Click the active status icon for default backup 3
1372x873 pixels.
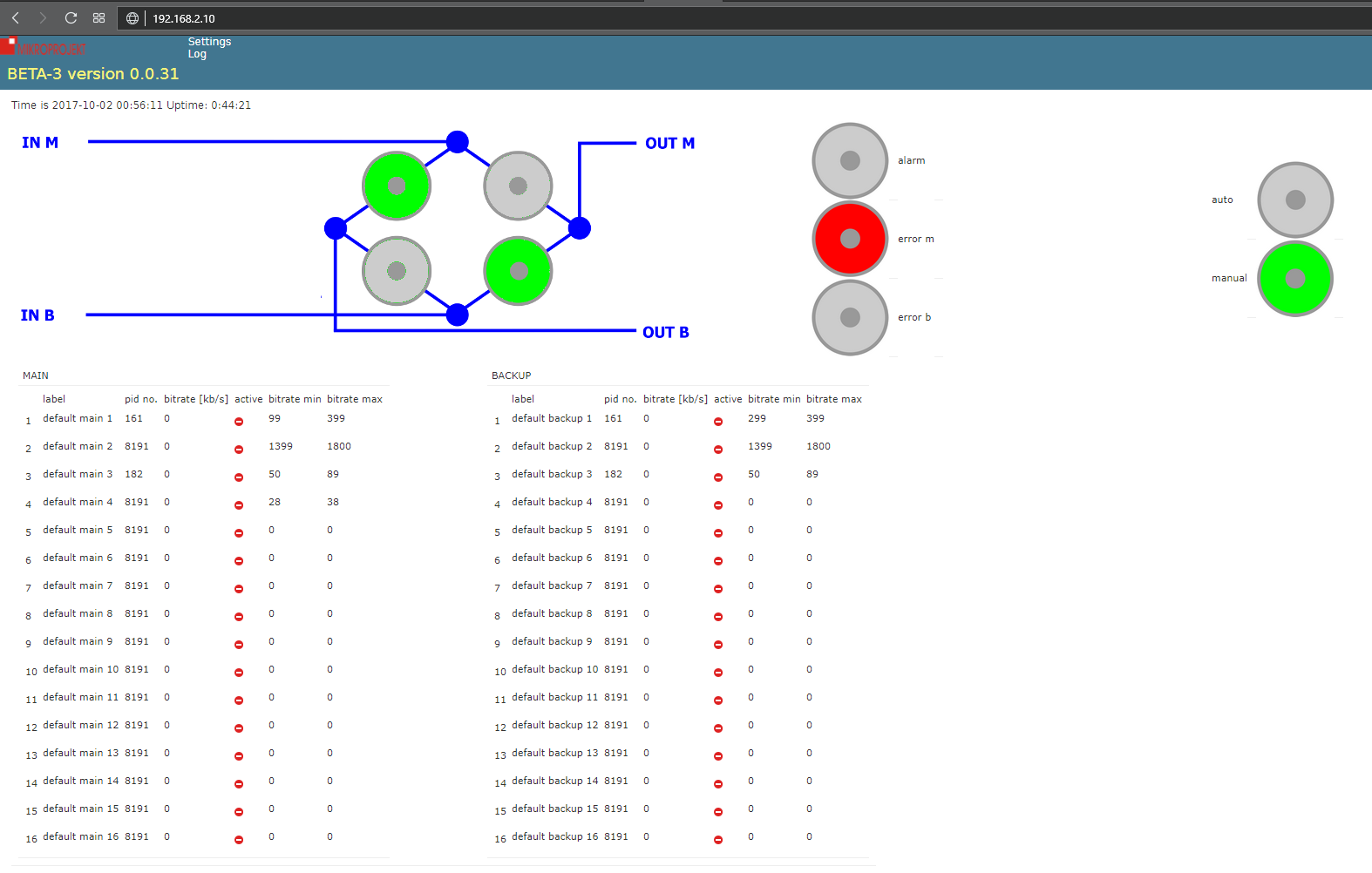click(718, 477)
